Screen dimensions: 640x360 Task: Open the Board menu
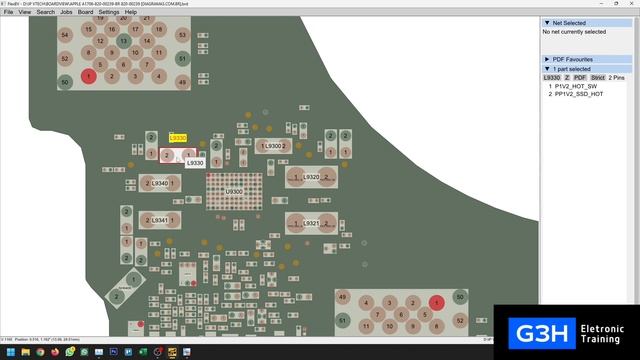point(85,12)
